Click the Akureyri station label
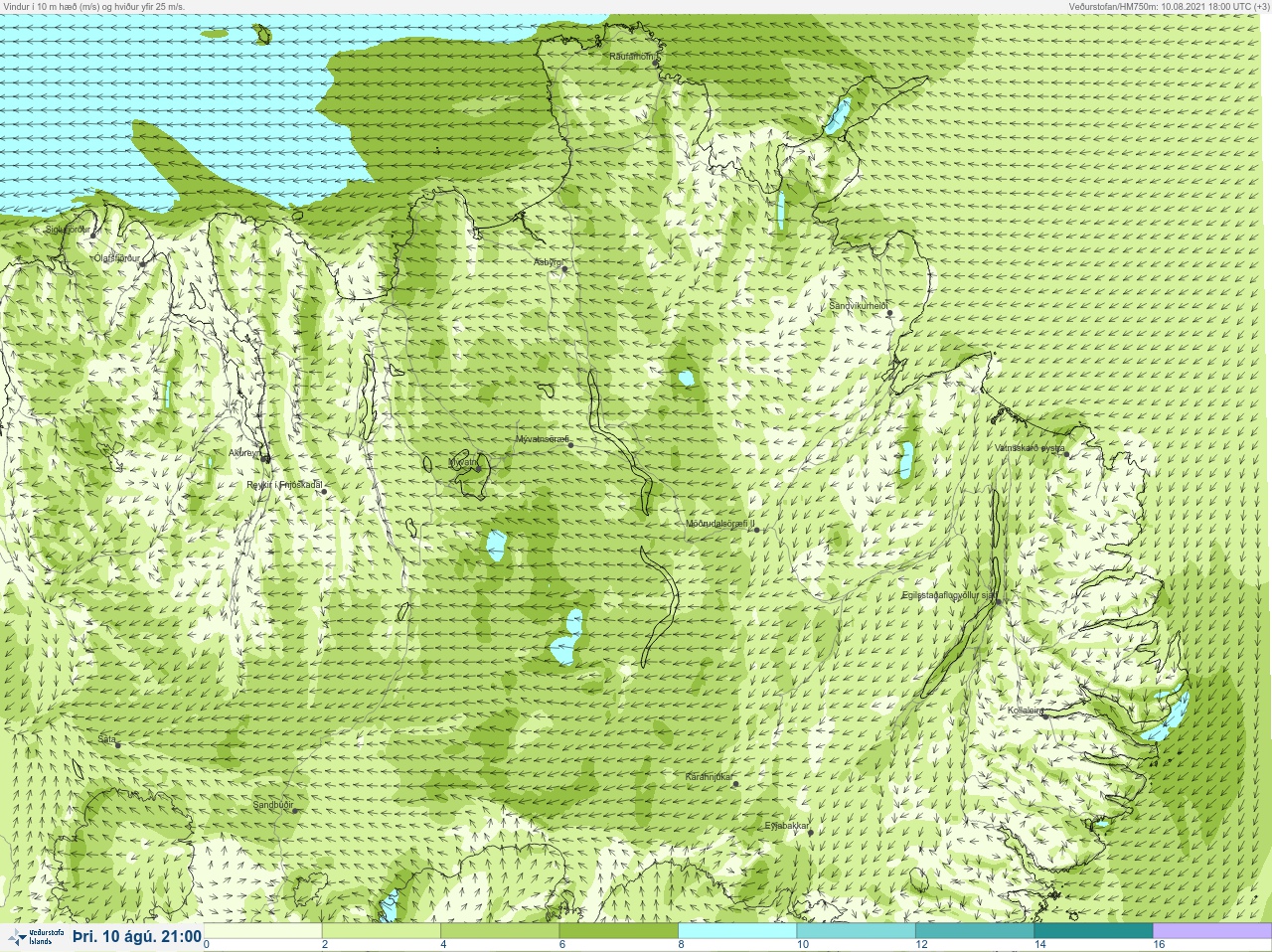The height and width of the screenshot is (952, 1272). (x=244, y=453)
